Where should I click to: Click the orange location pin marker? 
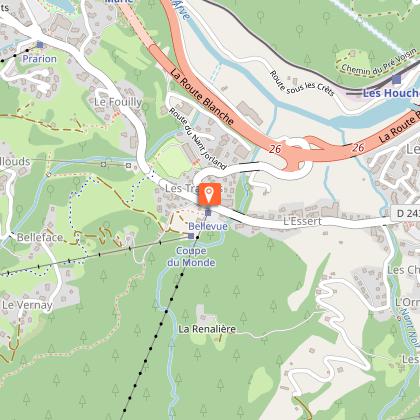(x=209, y=194)
